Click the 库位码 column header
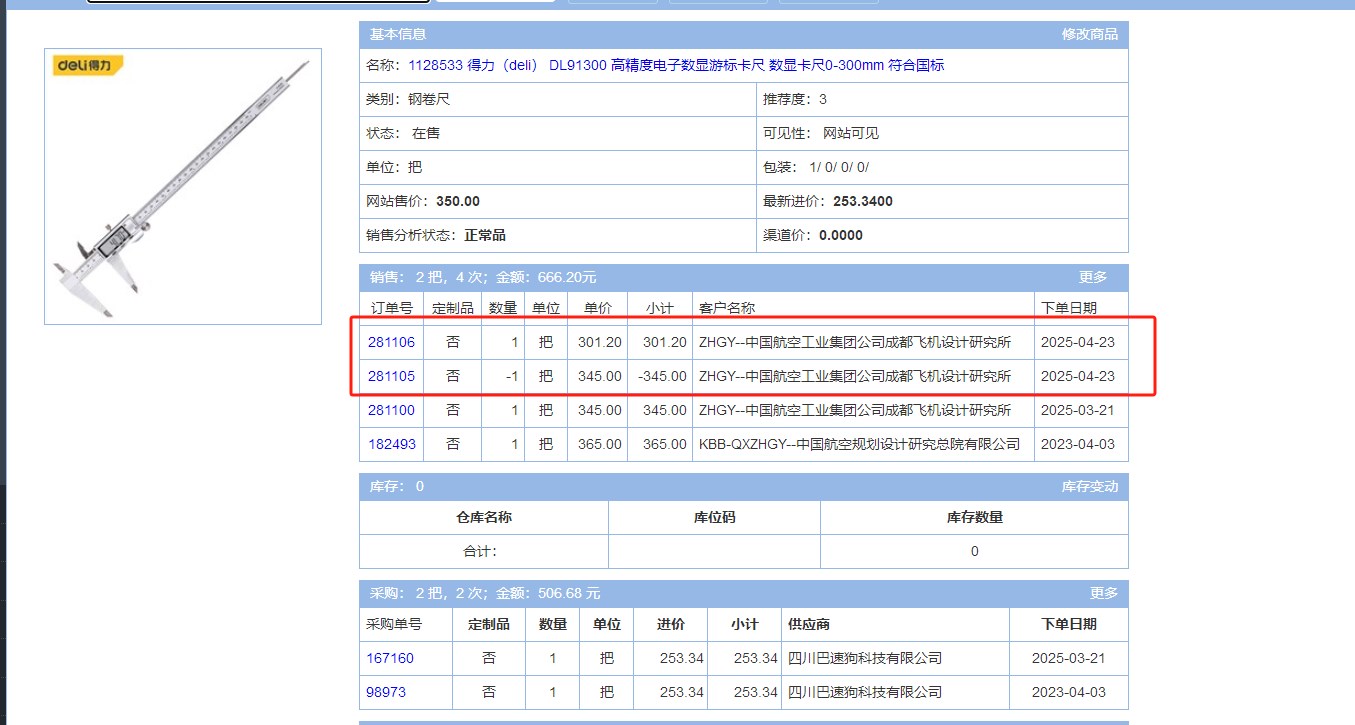Image resolution: width=1355 pixels, height=725 pixels. coord(714,517)
